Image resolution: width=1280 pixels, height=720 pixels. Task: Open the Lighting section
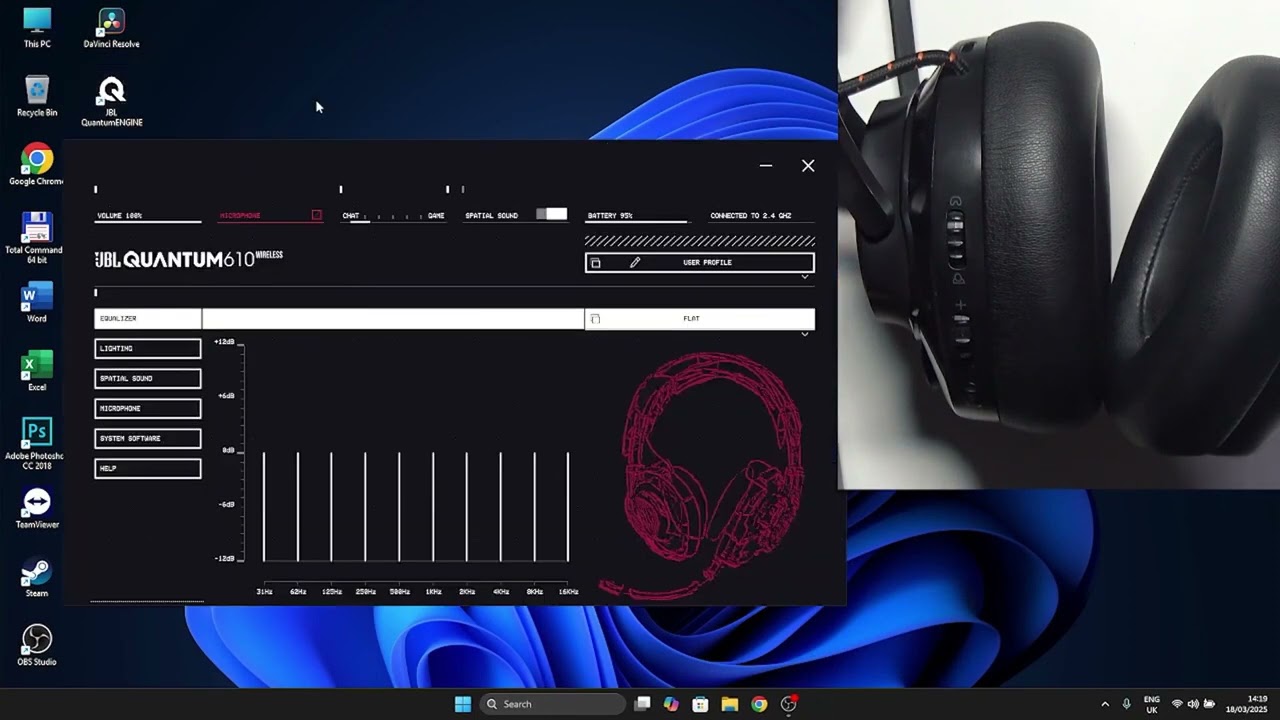coord(148,348)
